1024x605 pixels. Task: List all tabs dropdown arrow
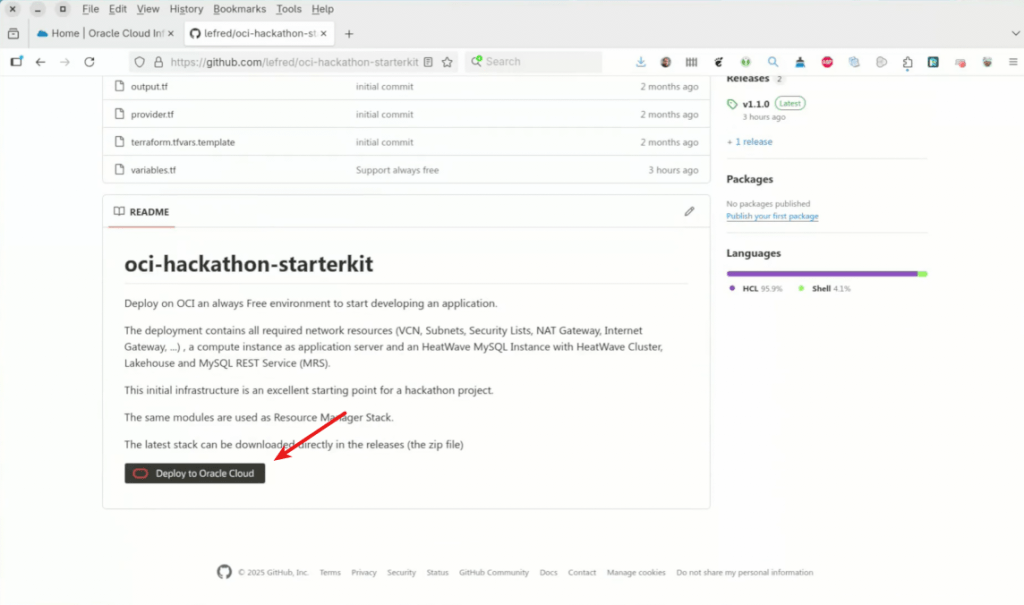point(1016,33)
